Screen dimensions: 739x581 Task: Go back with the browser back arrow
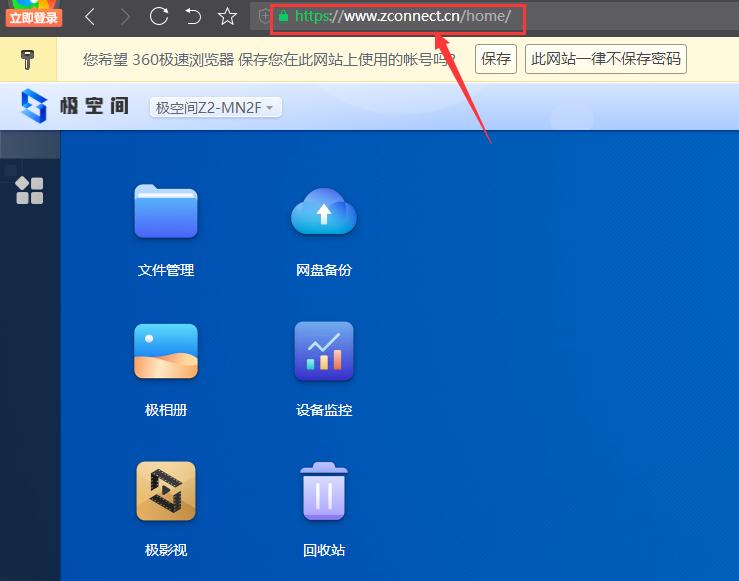tap(90, 17)
